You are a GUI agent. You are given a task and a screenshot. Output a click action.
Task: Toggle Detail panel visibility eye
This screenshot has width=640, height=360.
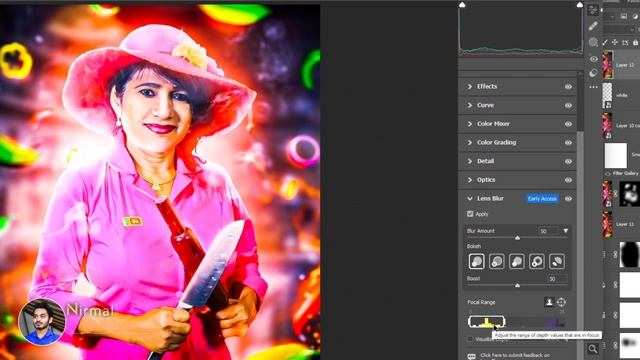(x=568, y=161)
